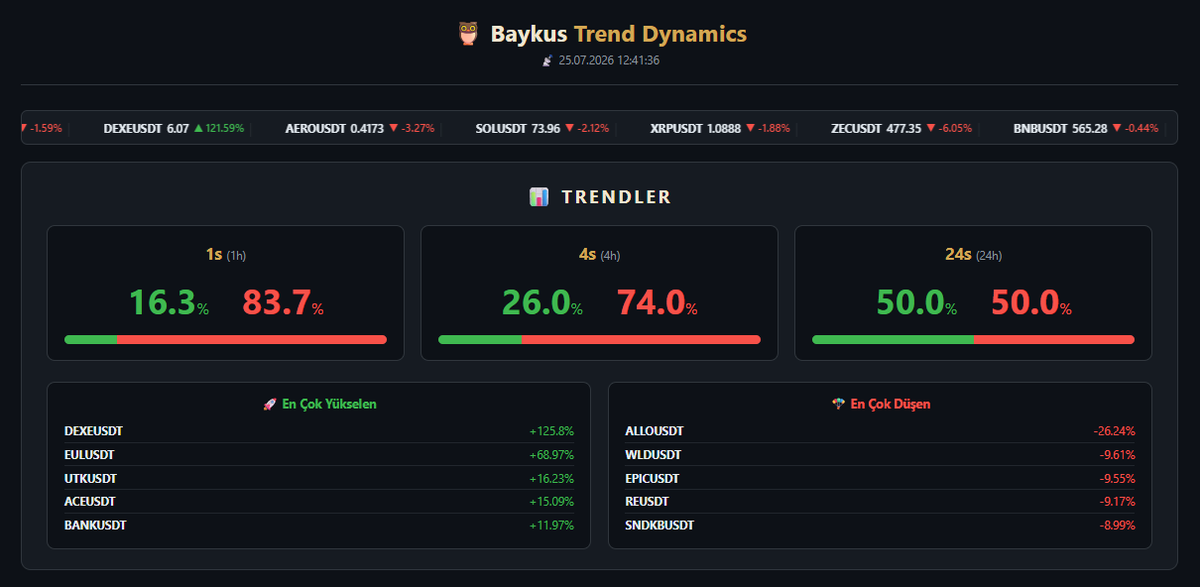
Task: Click the -9.61% loss value
Action: (1117, 454)
